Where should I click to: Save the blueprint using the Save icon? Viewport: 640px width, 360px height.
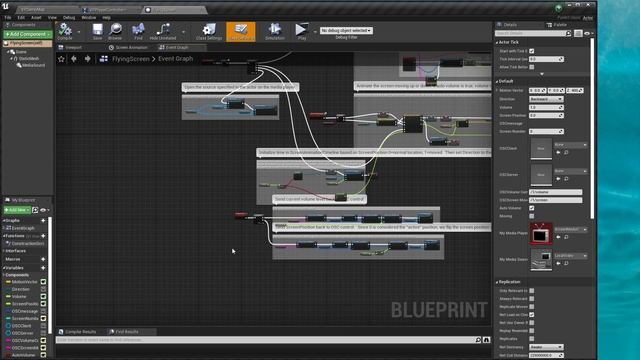pos(97,31)
